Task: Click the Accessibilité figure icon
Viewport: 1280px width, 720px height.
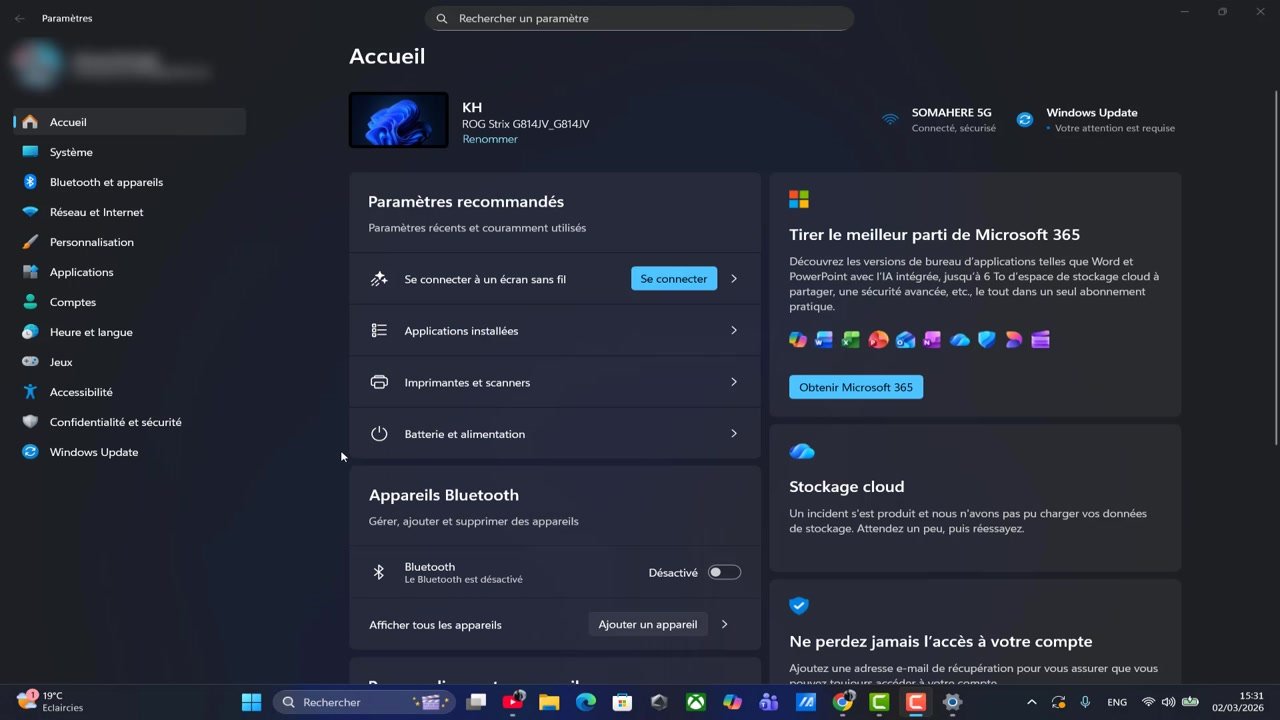Action: point(30,392)
